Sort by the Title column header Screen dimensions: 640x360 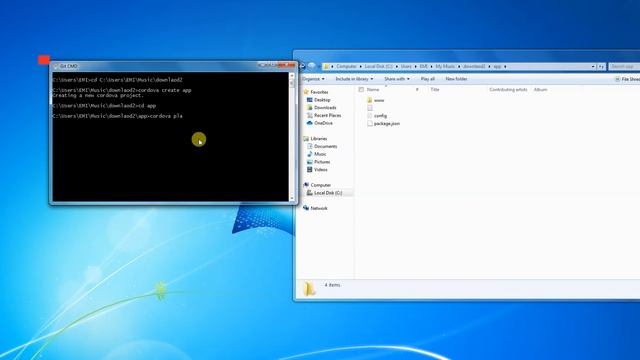click(x=435, y=89)
